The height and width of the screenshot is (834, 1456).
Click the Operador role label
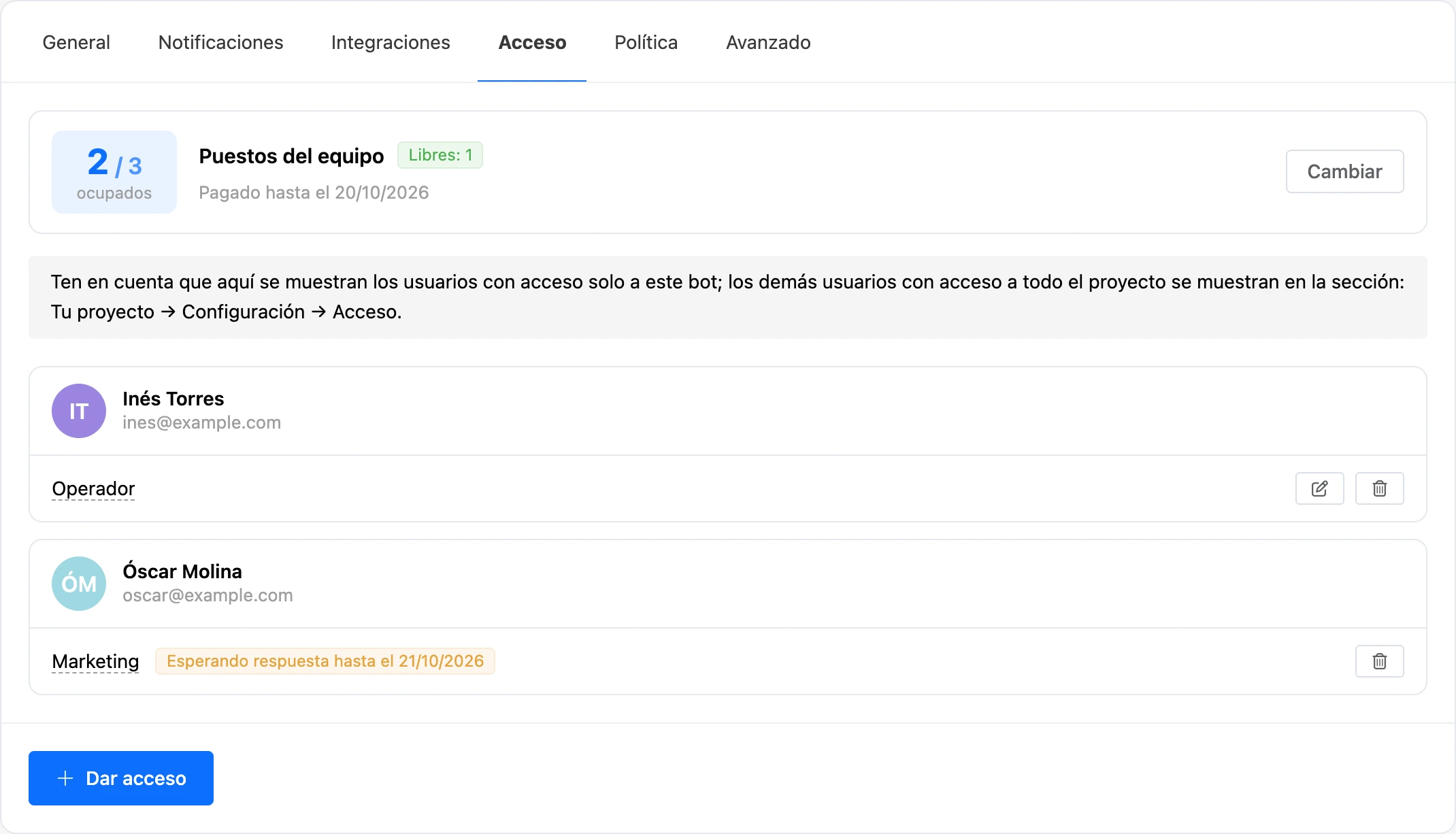(93, 488)
